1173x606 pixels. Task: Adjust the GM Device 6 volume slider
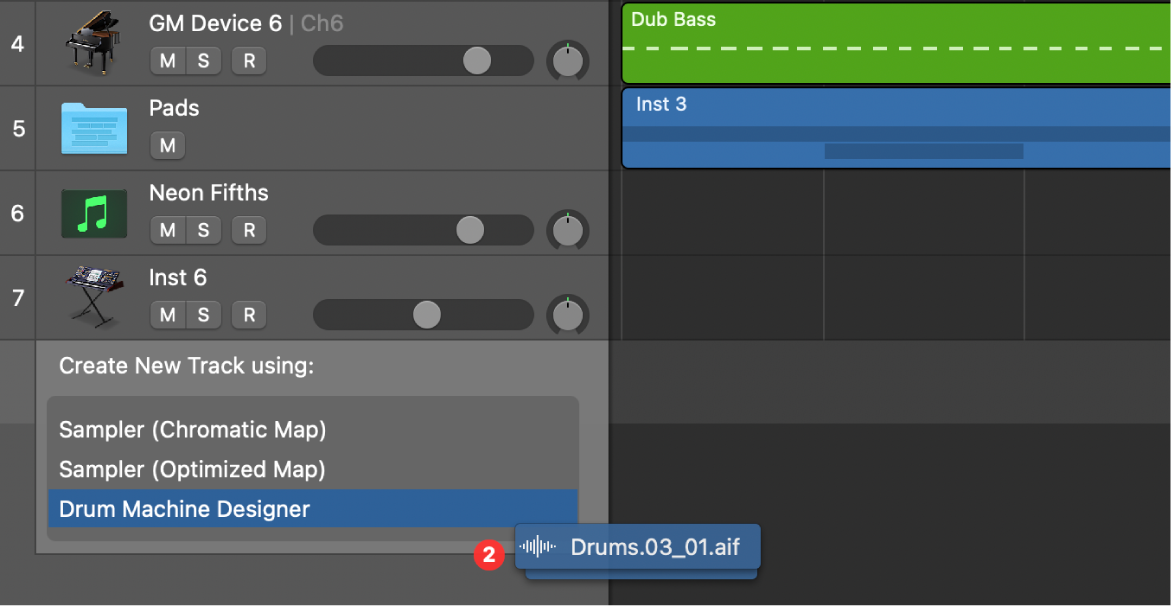tap(478, 61)
